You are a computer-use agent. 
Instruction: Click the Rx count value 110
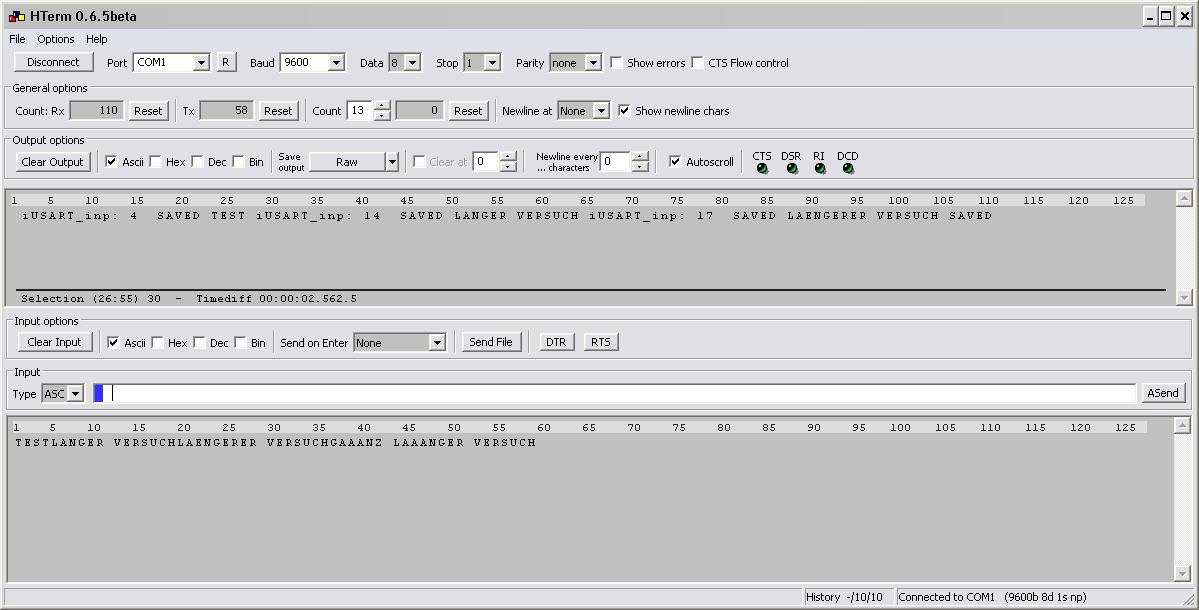point(96,111)
